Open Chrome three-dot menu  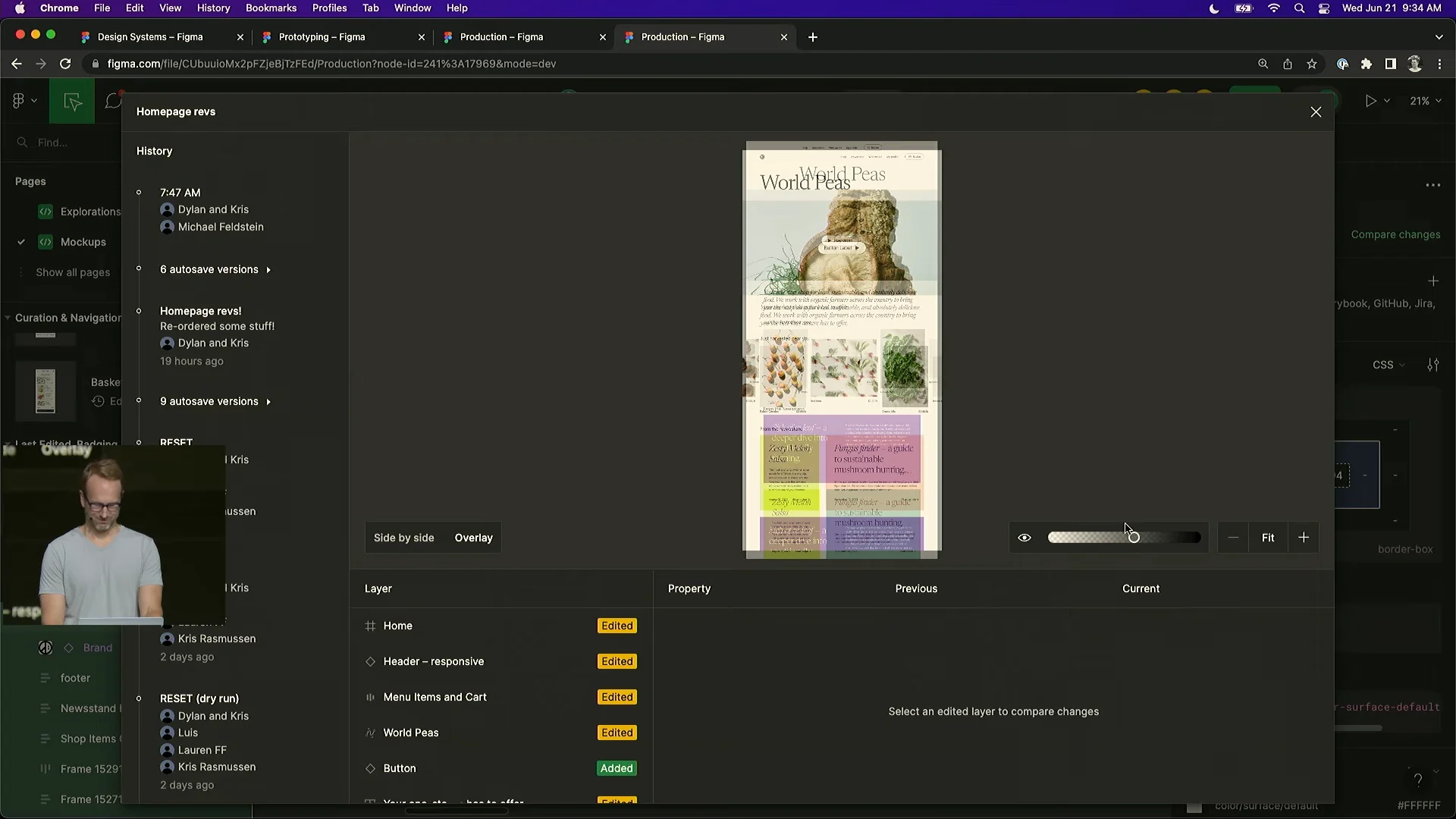click(1439, 64)
